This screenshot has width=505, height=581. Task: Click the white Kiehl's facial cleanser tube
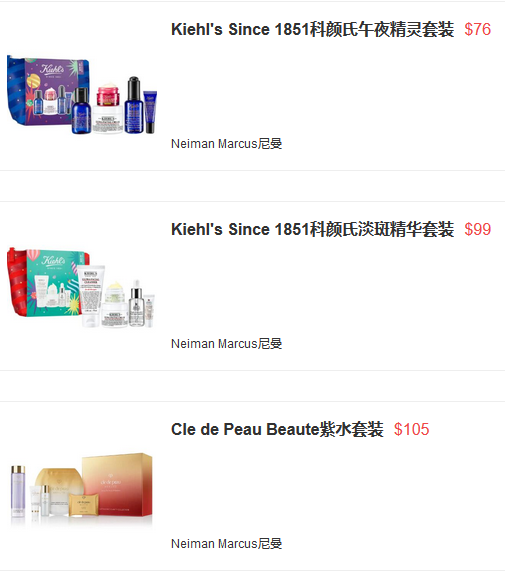91,297
